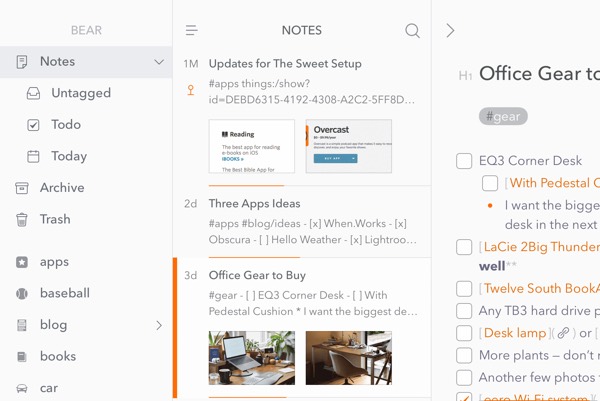Image resolution: width=600 pixels, height=401 pixels.
Task: Click the baseball icon in tag list
Action: (x=22, y=293)
